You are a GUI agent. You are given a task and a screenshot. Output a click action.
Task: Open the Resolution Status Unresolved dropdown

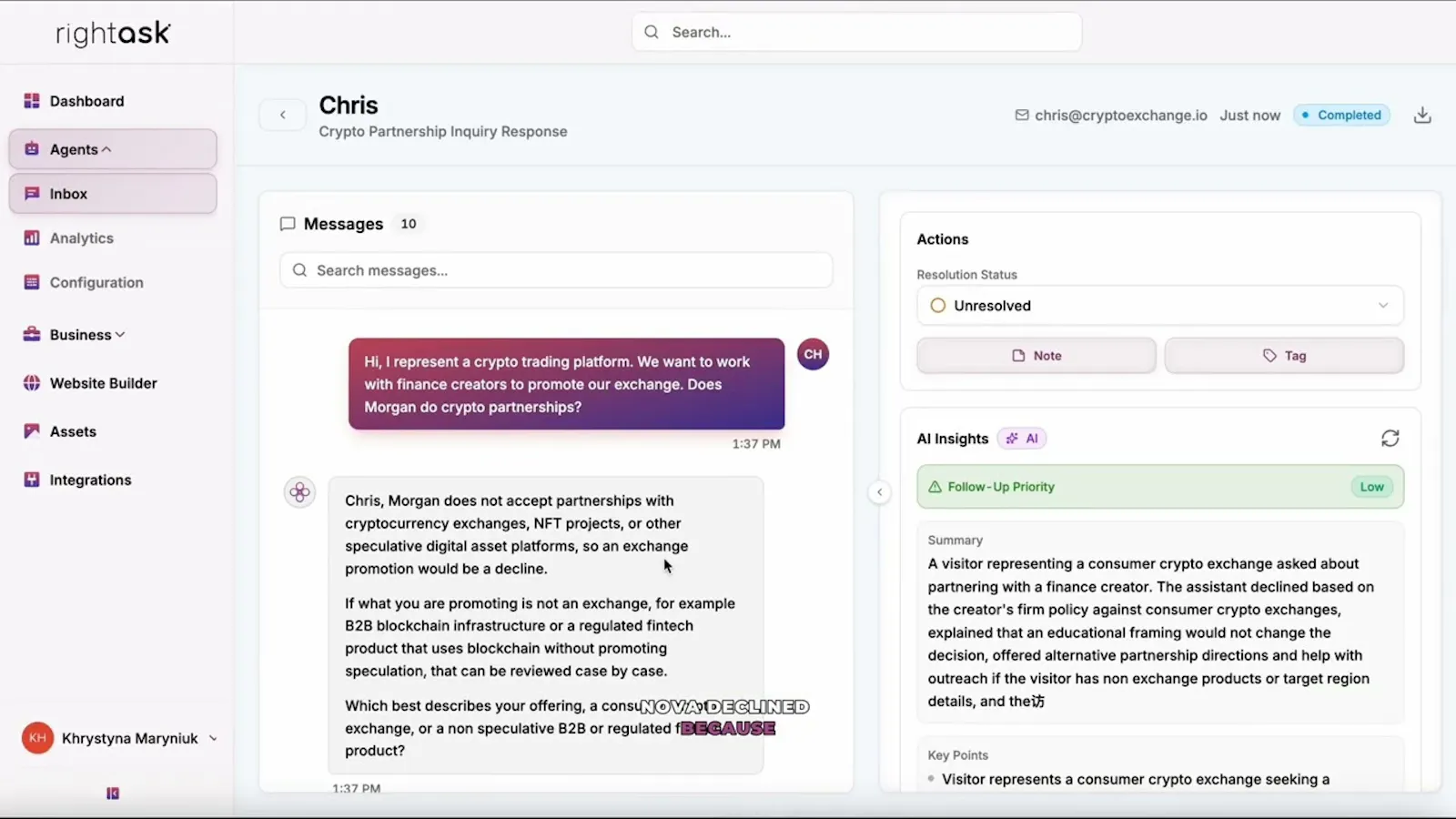[x=1160, y=306]
